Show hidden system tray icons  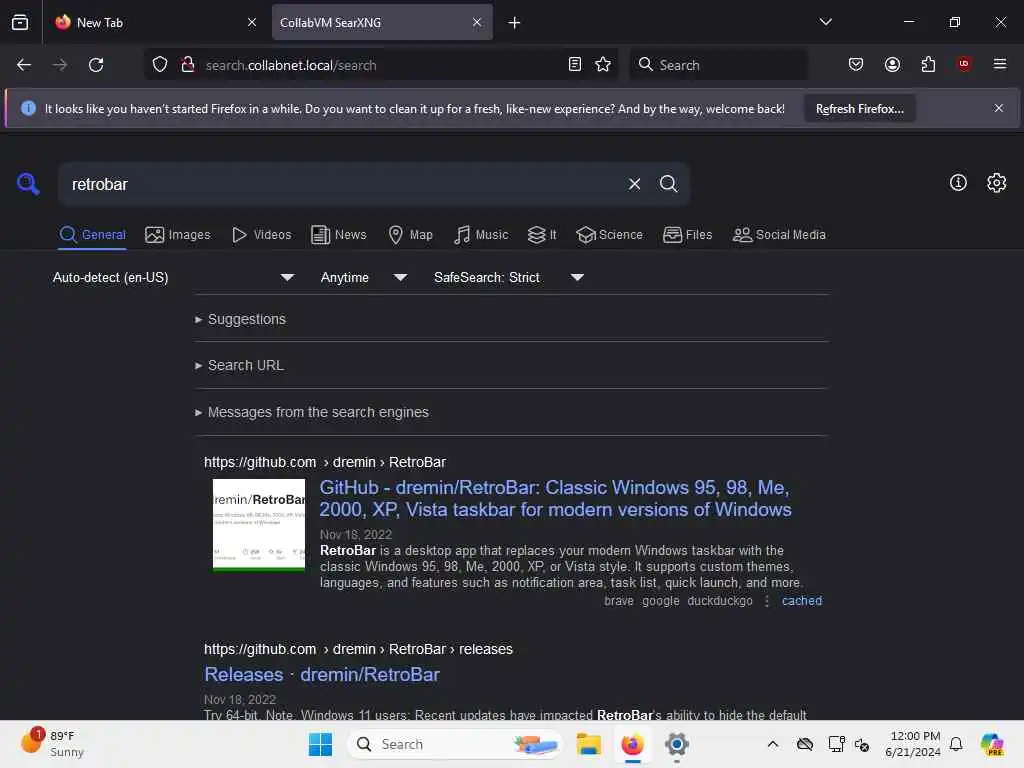773,744
